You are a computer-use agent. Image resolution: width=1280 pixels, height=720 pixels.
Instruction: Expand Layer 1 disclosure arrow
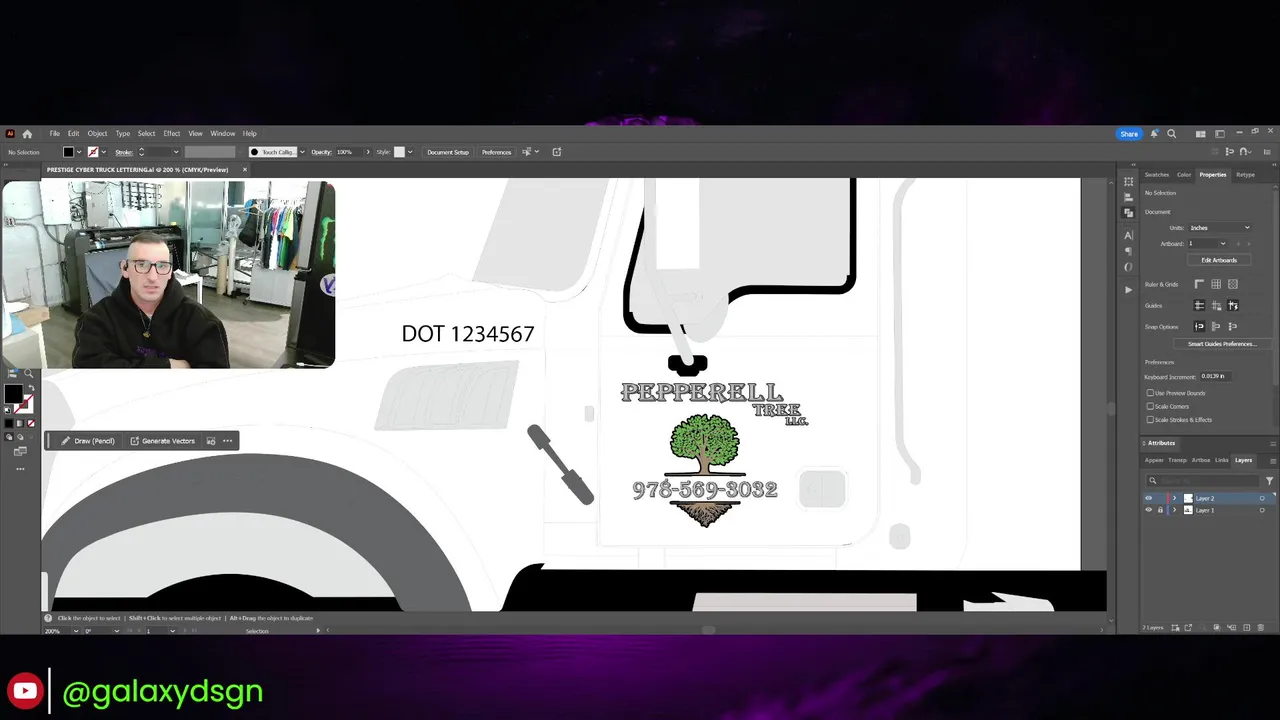coord(1174,510)
